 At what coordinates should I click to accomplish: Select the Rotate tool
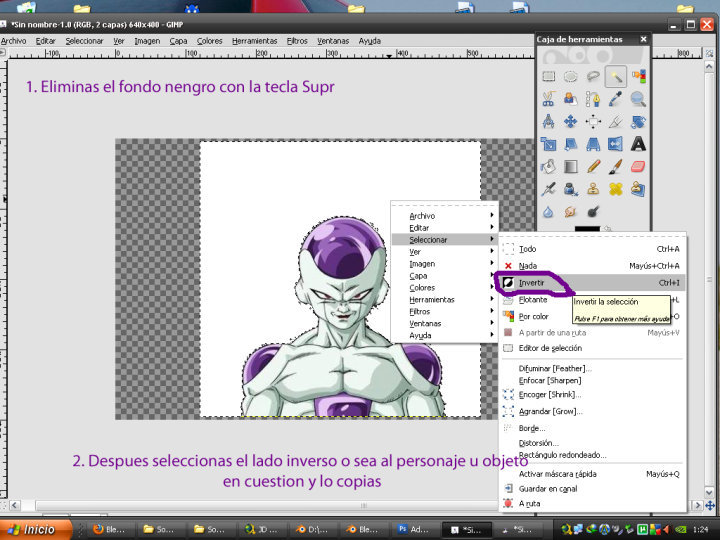click(638, 121)
